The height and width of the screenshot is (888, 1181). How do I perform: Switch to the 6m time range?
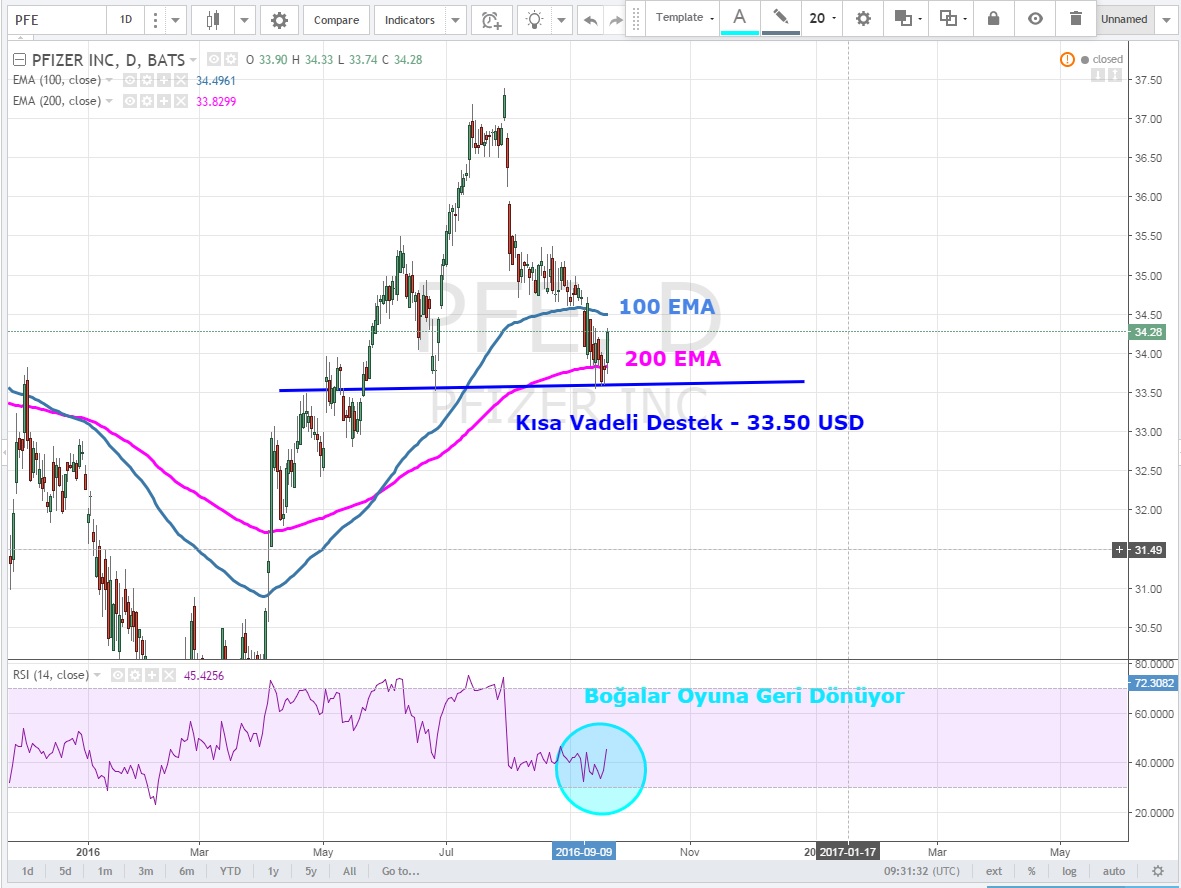point(186,871)
